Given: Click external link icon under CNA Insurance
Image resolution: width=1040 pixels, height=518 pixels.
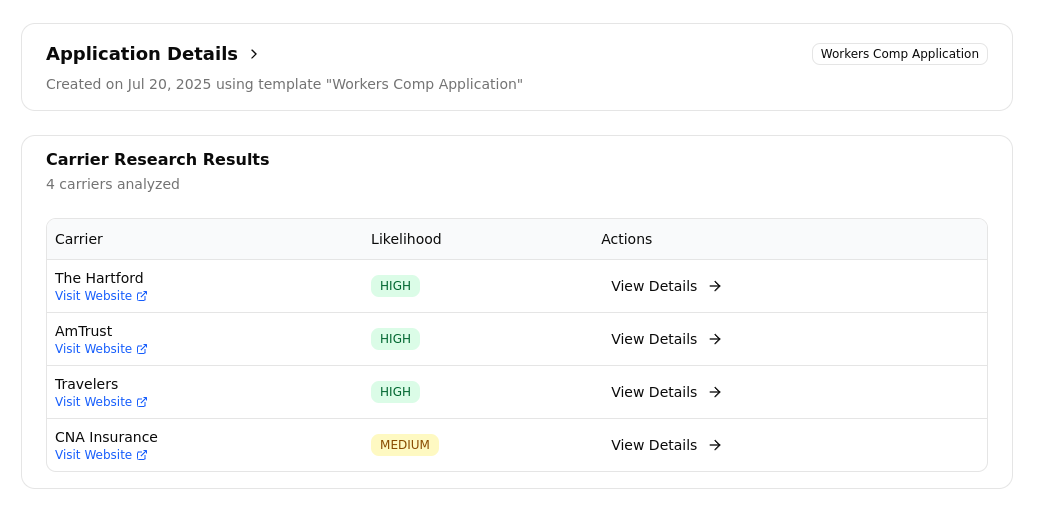Looking at the screenshot, I should click(142, 456).
